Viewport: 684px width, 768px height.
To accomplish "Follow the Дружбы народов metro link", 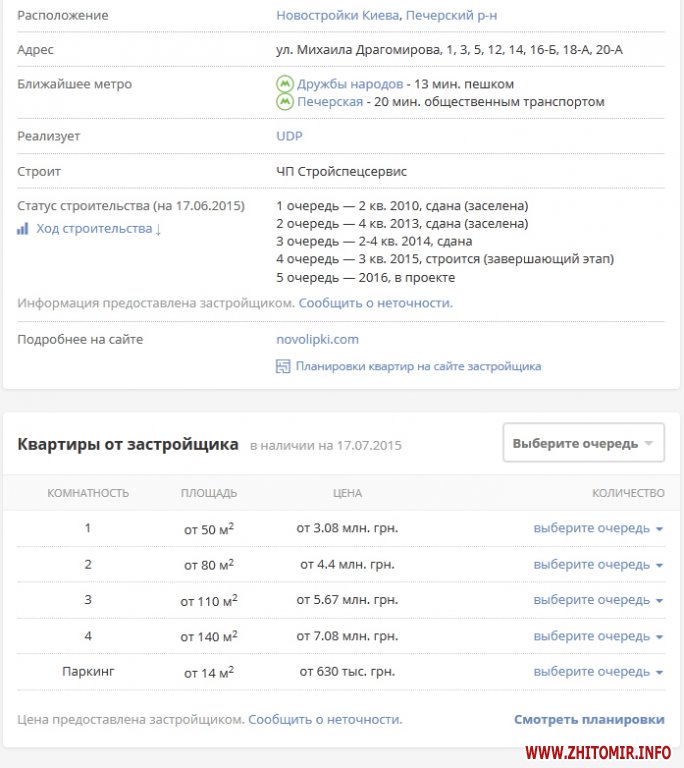I will [x=349, y=84].
